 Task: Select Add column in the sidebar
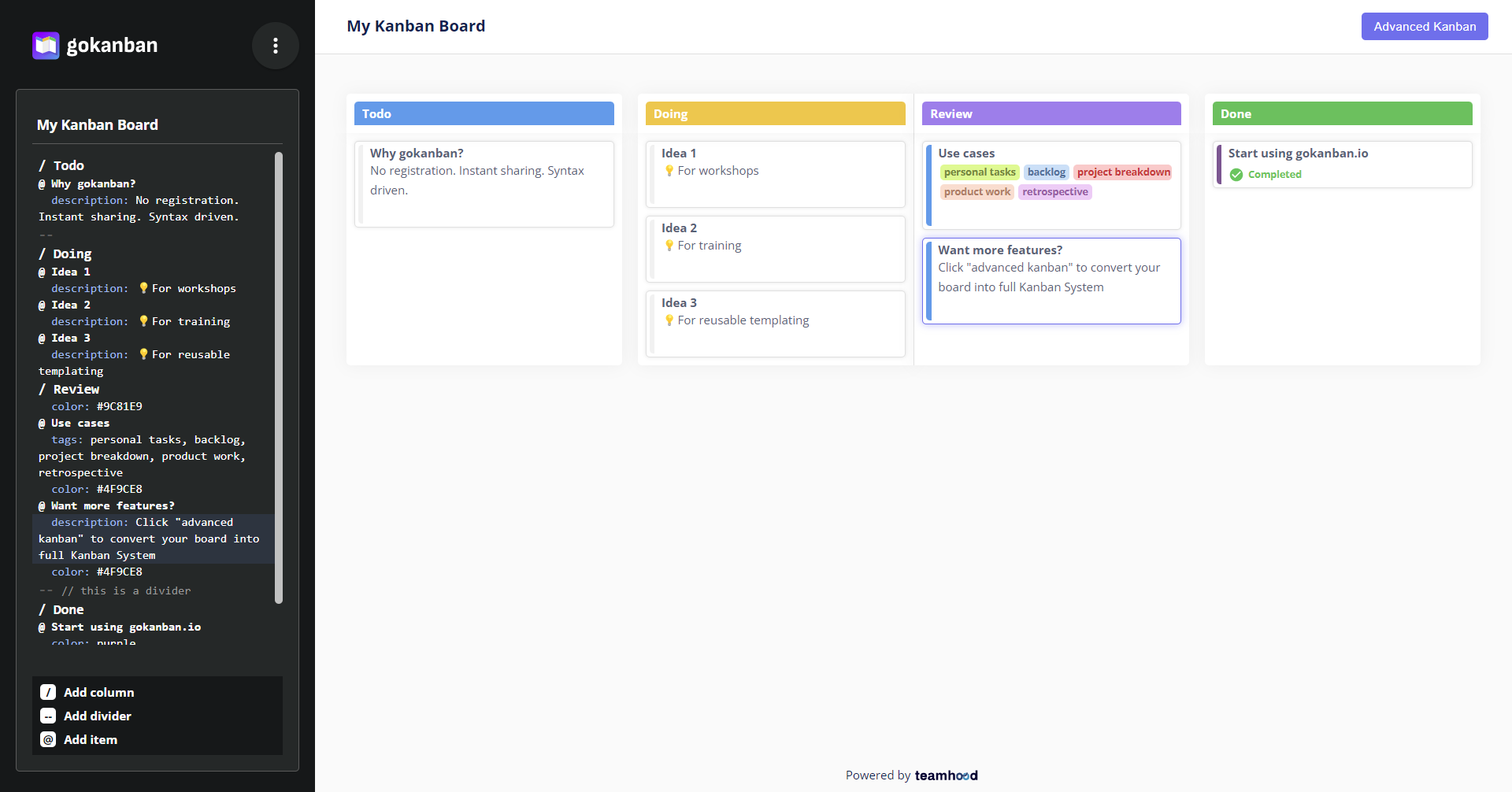(98, 692)
